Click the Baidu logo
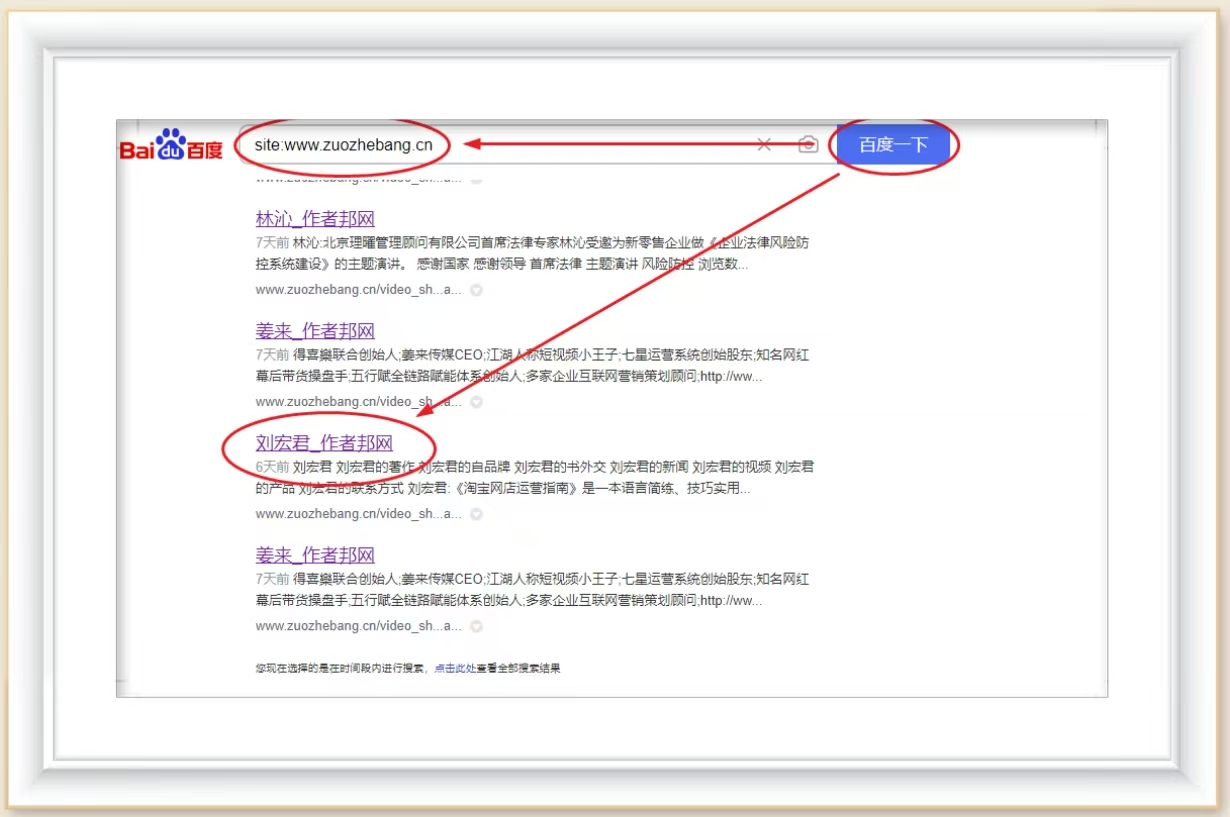This screenshot has height=817, width=1230. tap(171, 146)
